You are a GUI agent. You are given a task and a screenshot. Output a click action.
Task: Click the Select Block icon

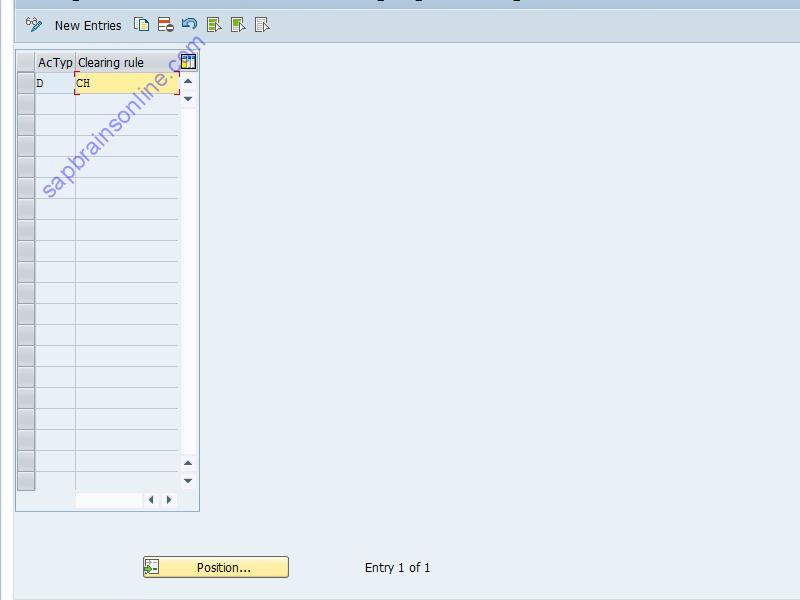[238, 24]
